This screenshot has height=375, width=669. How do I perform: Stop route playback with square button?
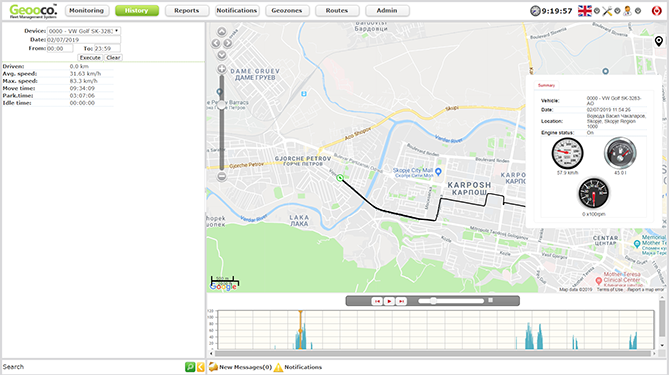click(491, 300)
